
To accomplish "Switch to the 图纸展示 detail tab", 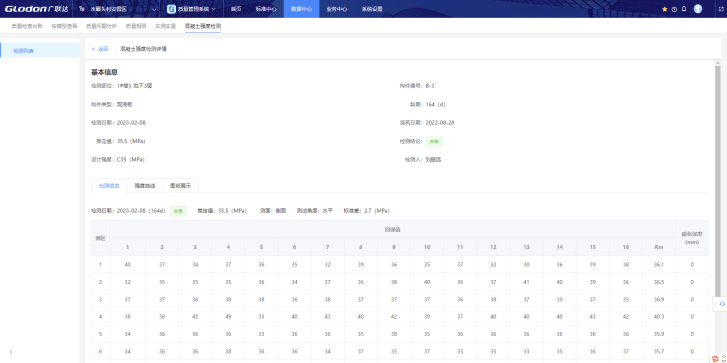I will click(180, 185).
